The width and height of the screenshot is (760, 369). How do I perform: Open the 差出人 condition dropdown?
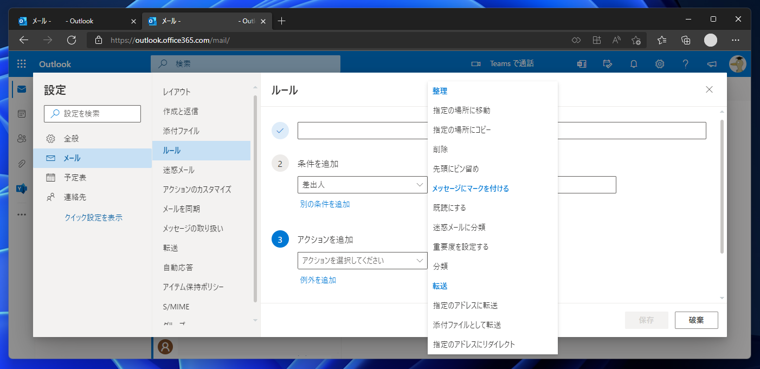362,185
